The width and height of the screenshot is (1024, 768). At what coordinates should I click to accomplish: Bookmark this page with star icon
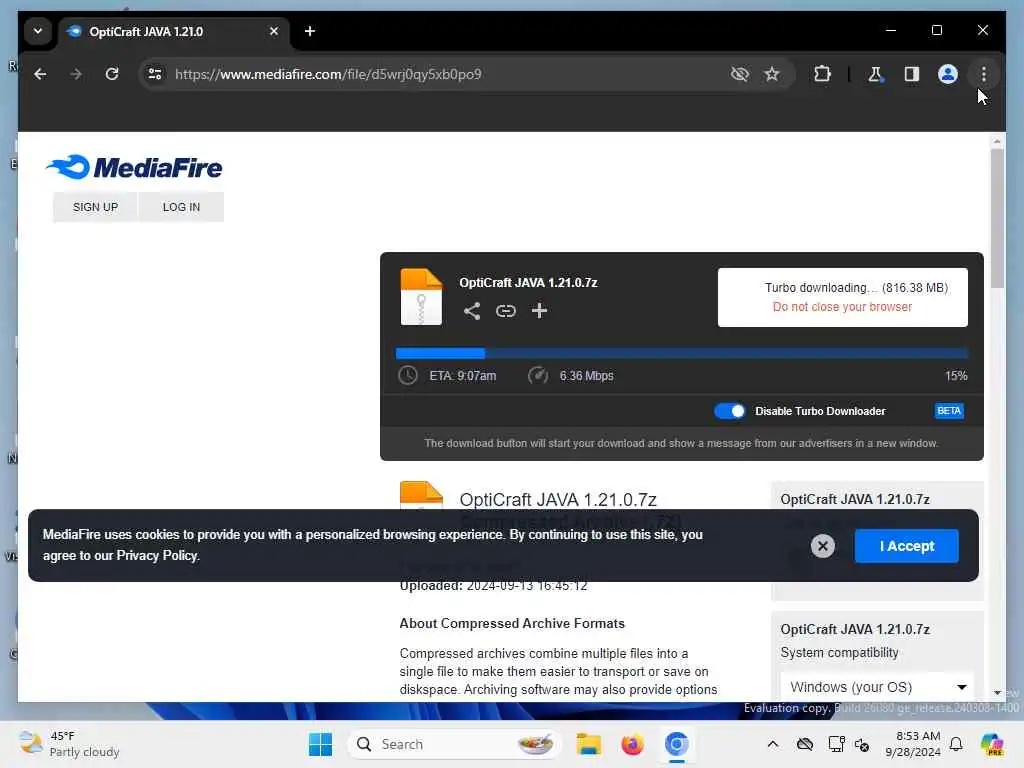(772, 74)
